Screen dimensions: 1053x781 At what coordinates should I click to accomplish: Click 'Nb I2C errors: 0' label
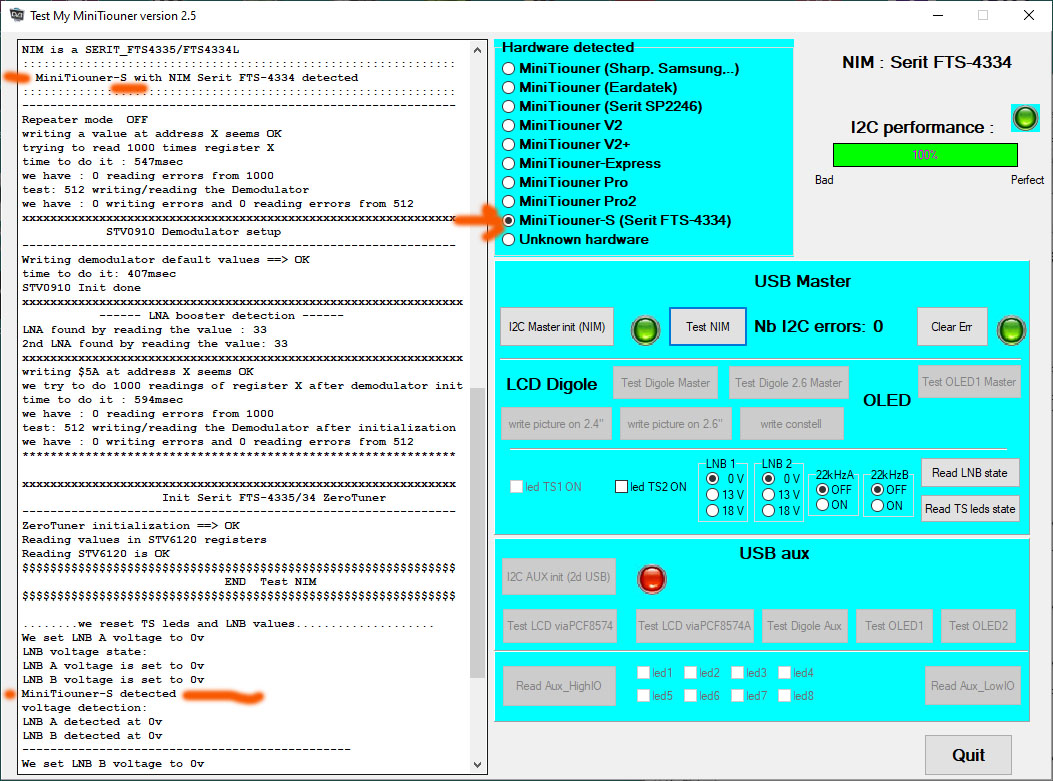(x=819, y=326)
